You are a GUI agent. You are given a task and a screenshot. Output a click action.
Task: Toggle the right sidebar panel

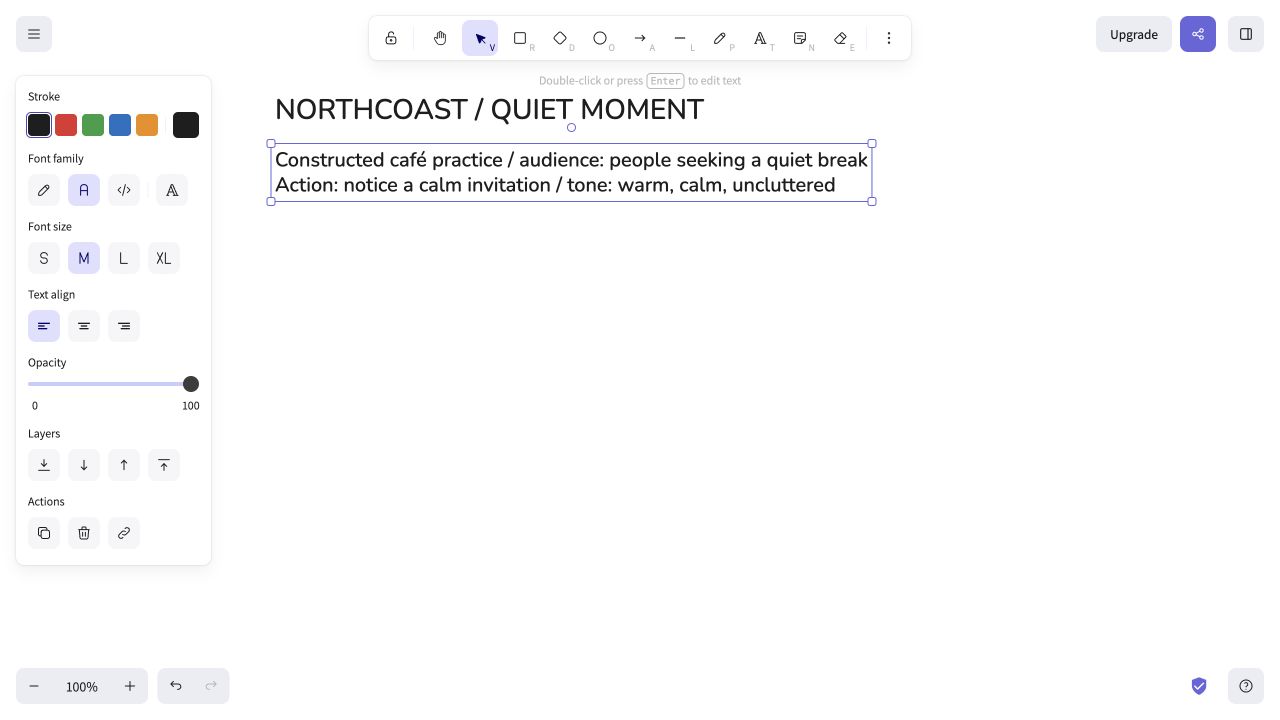coord(1246,34)
